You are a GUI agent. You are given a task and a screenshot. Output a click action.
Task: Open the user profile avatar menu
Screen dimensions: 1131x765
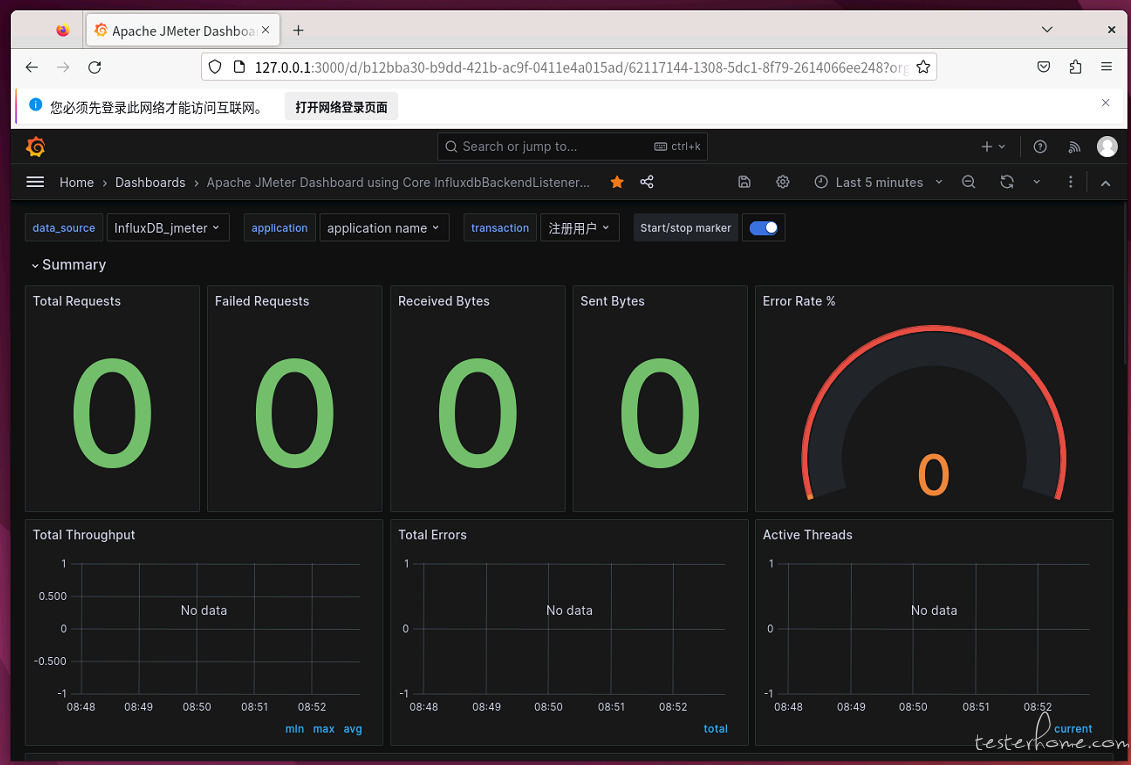(1107, 146)
